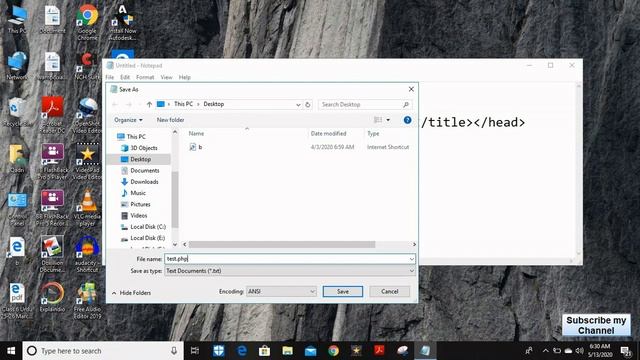Viewport: 640px width, 360px height.
Task: Select Recycle Bin desktop icon
Action: pyautogui.click(x=16, y=112)
